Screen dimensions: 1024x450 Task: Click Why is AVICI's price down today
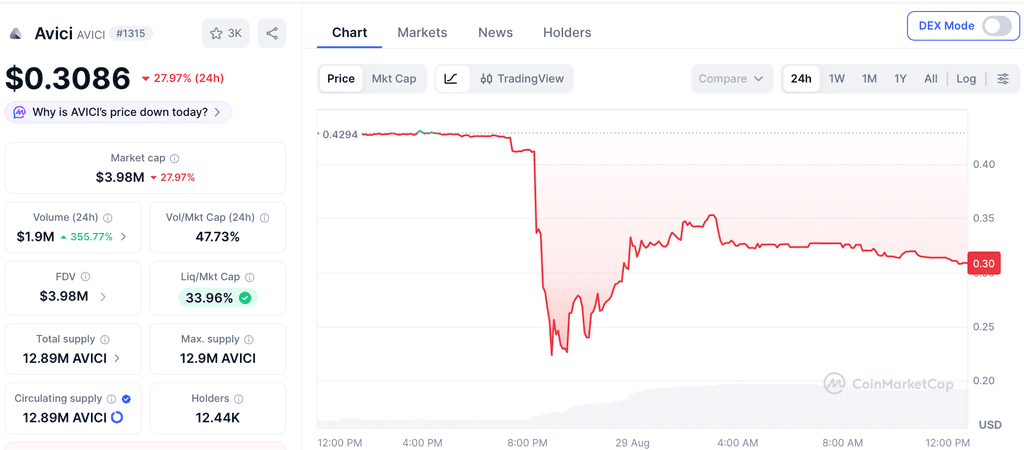click(x=118, y=112)
